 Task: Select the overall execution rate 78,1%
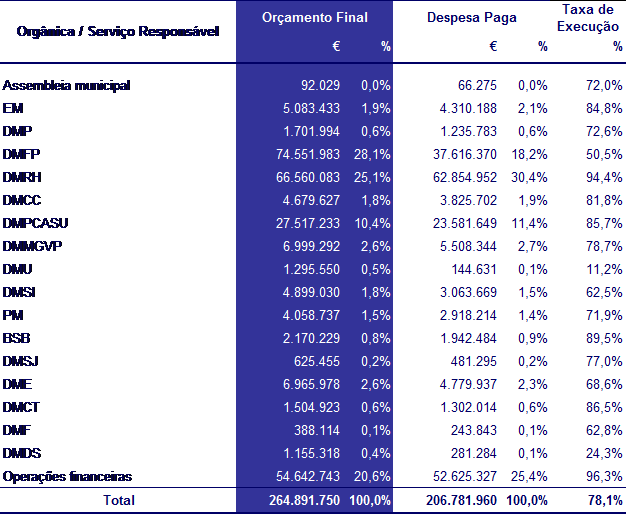point(605,500)
